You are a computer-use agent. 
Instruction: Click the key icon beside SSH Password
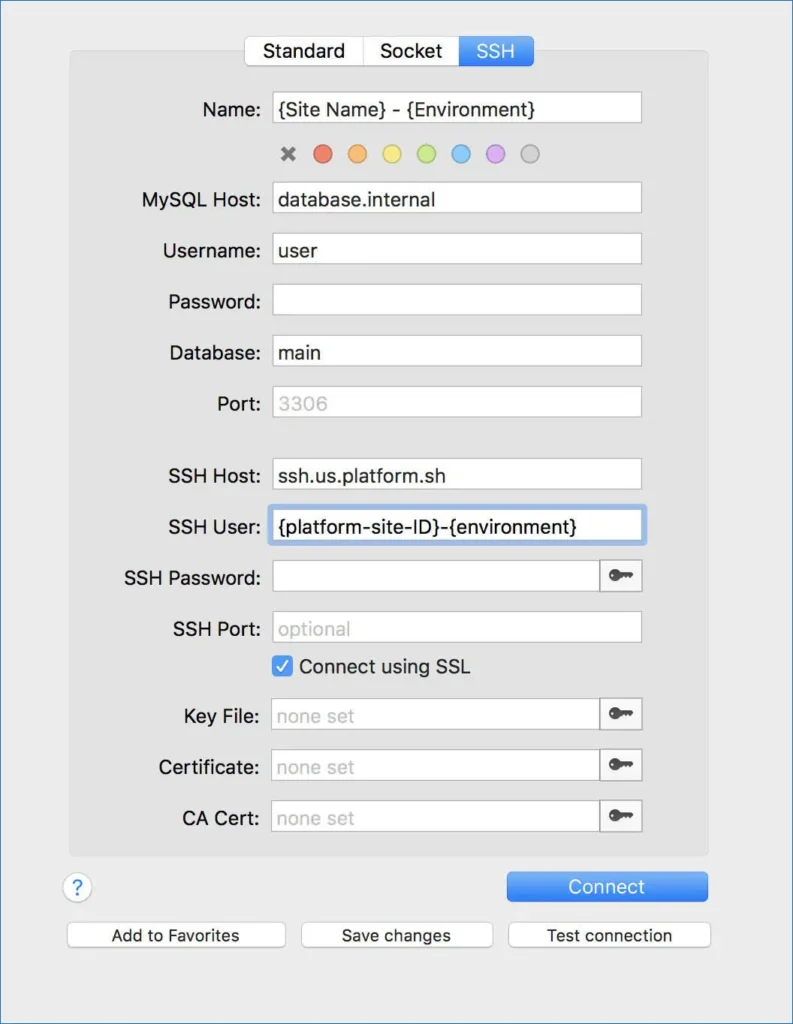(621, 575)
